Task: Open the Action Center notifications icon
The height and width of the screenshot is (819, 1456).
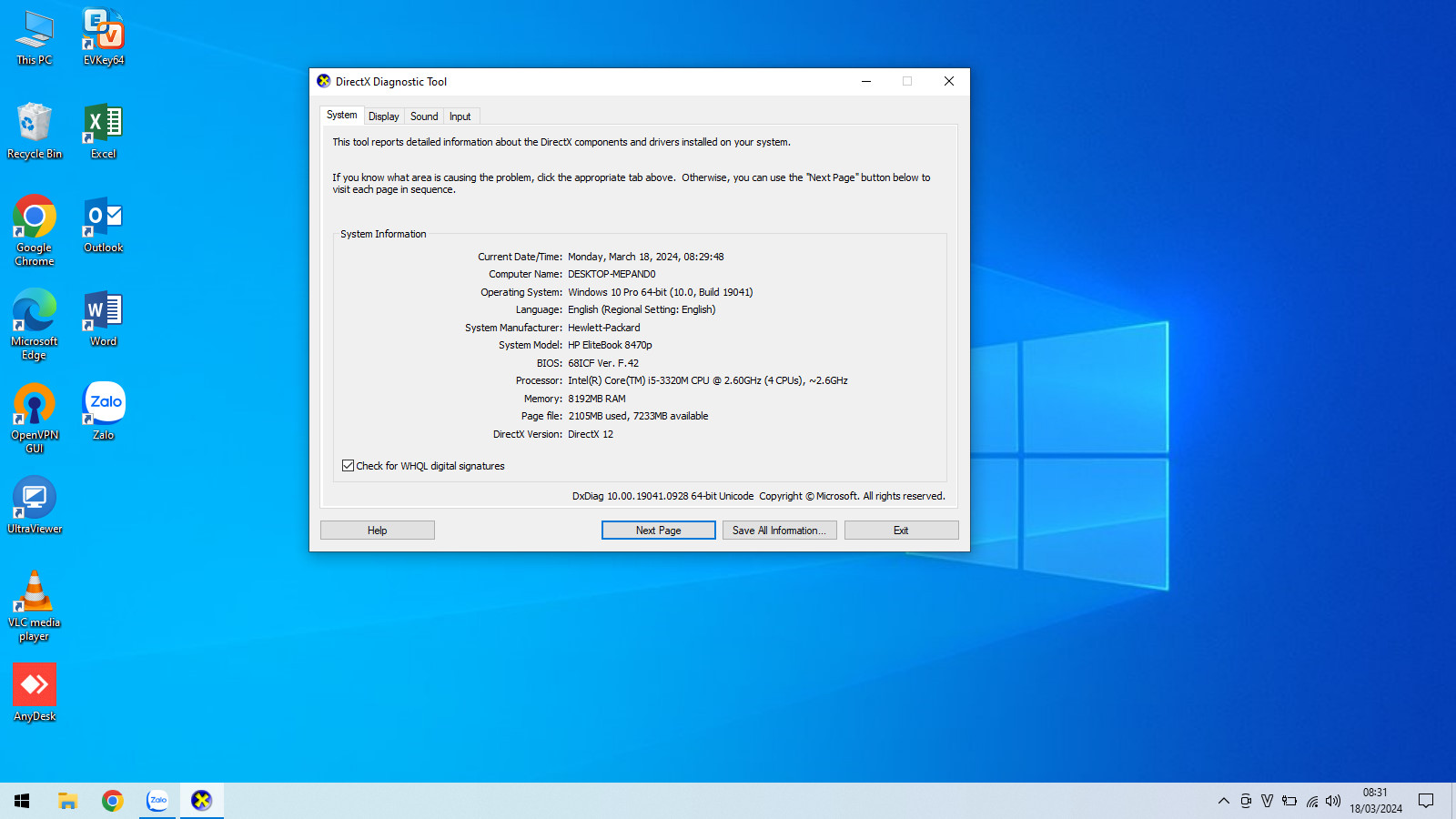Action: coord(1426,801)
